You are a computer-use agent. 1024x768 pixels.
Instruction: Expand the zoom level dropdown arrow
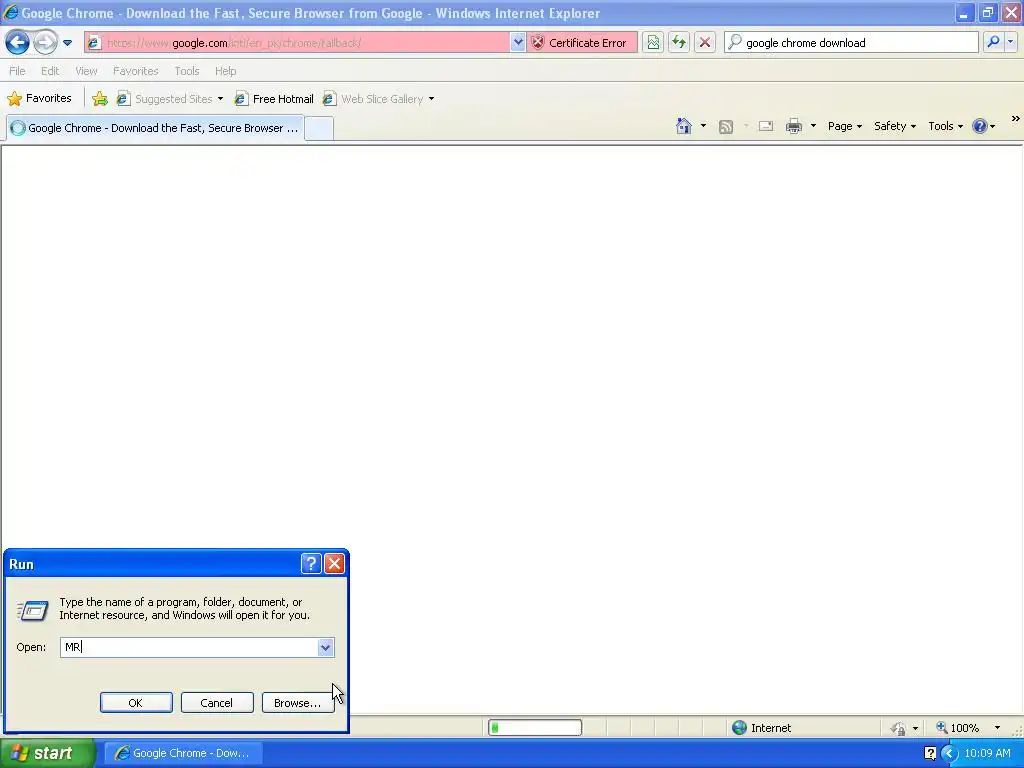(x=997, y=728)
